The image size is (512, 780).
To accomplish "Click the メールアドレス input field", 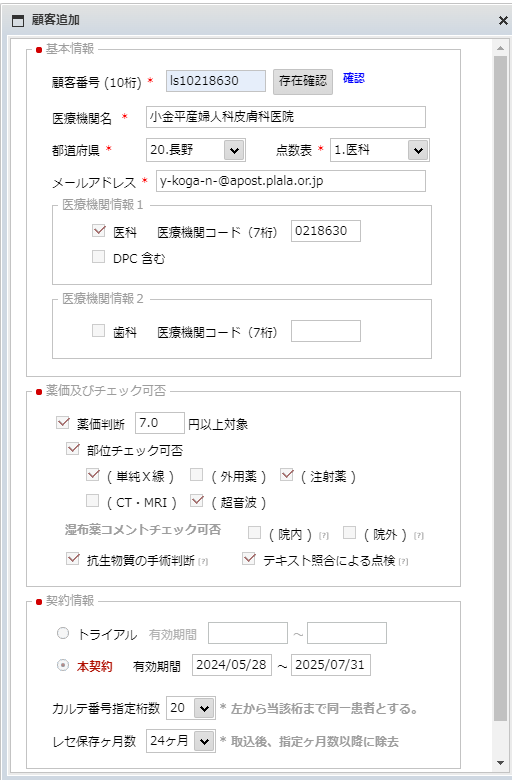I will [291, 181].
